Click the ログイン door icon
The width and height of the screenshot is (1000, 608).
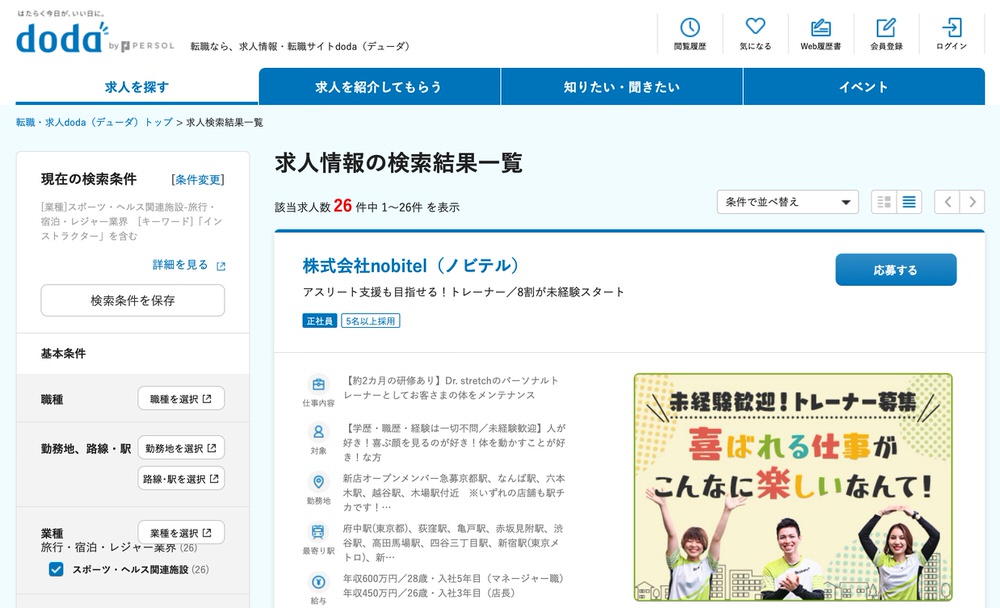click(951, 28)
